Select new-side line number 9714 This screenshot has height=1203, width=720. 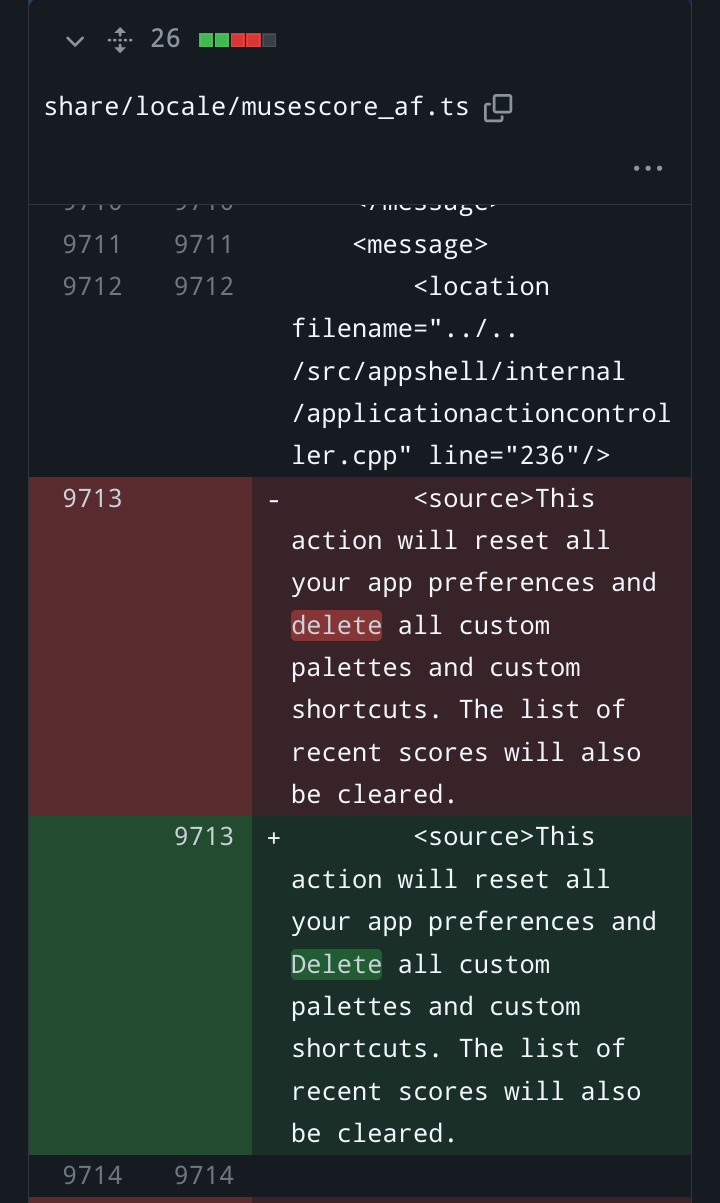pos(203,1174)
